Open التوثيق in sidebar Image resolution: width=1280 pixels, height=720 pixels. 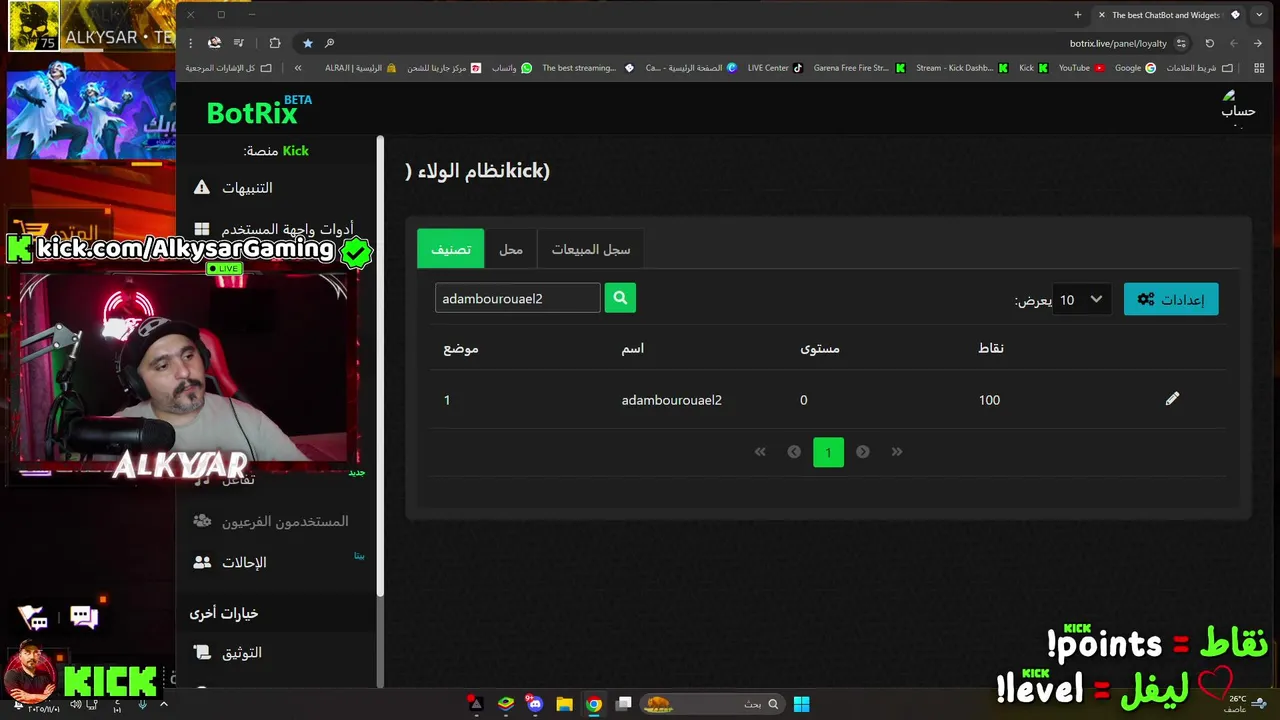242,653
